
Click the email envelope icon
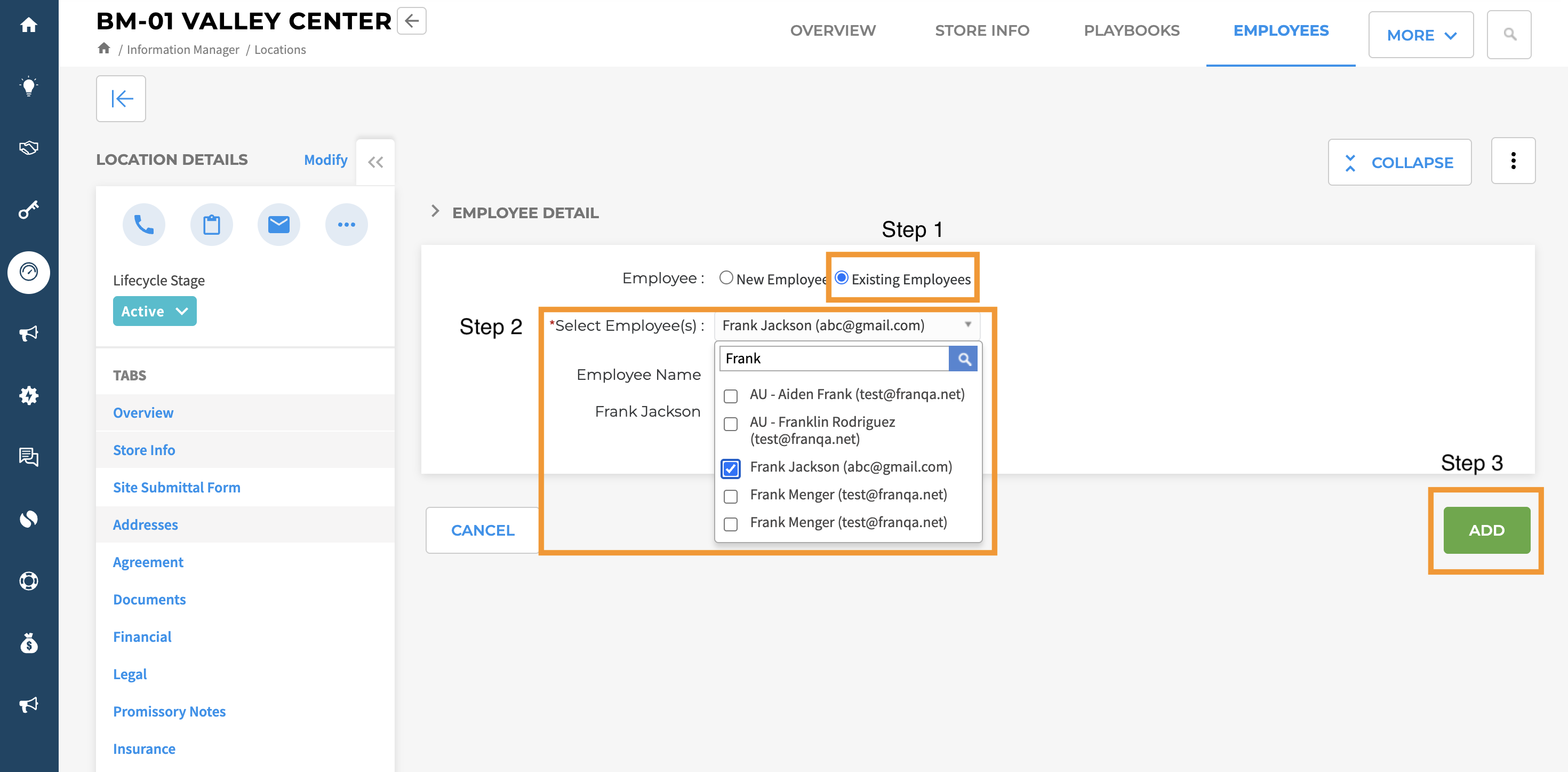(x=279, y=225)
